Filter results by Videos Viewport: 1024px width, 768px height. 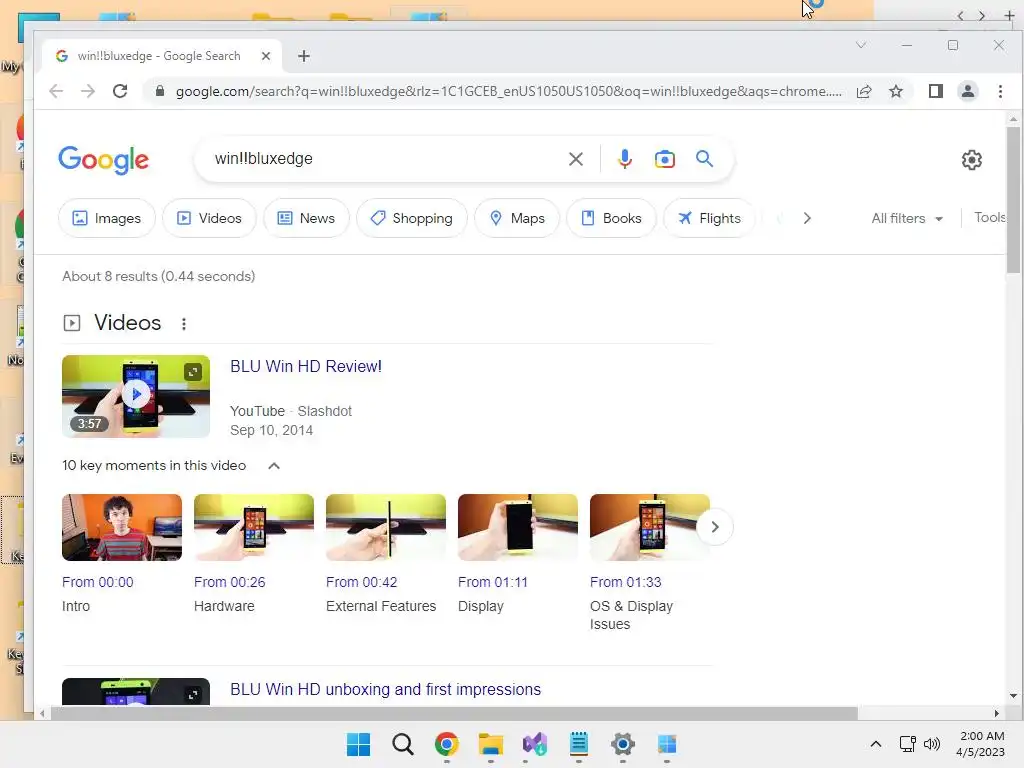point(210,218)
